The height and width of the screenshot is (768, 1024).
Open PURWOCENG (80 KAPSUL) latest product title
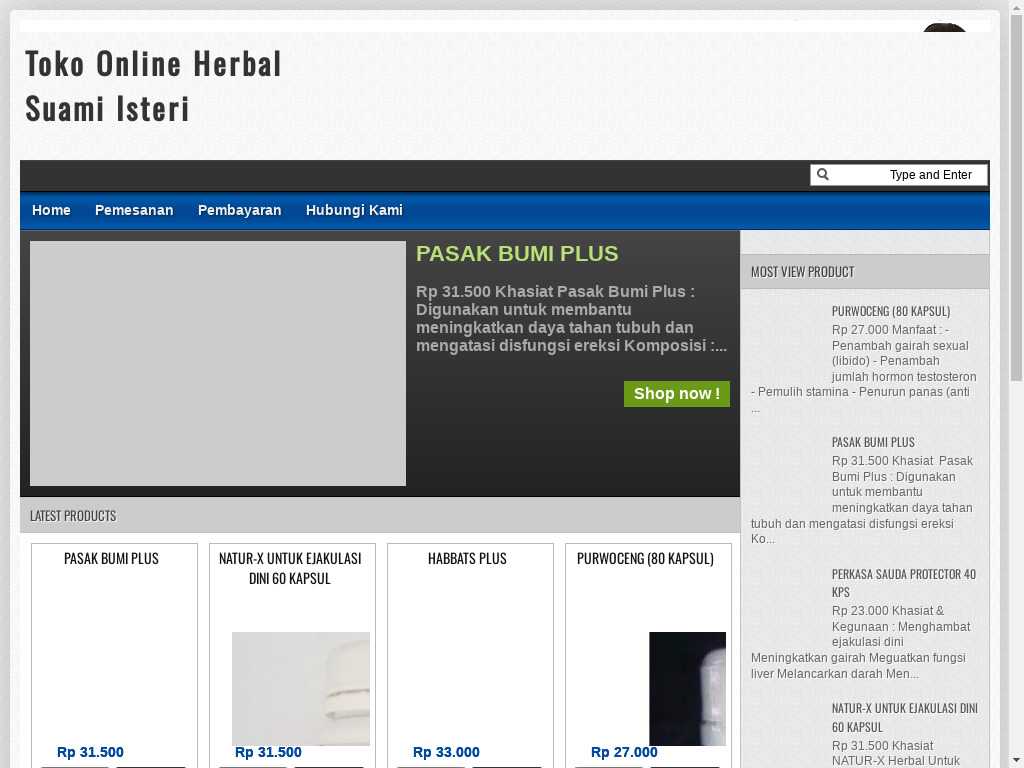click(645, 559)
